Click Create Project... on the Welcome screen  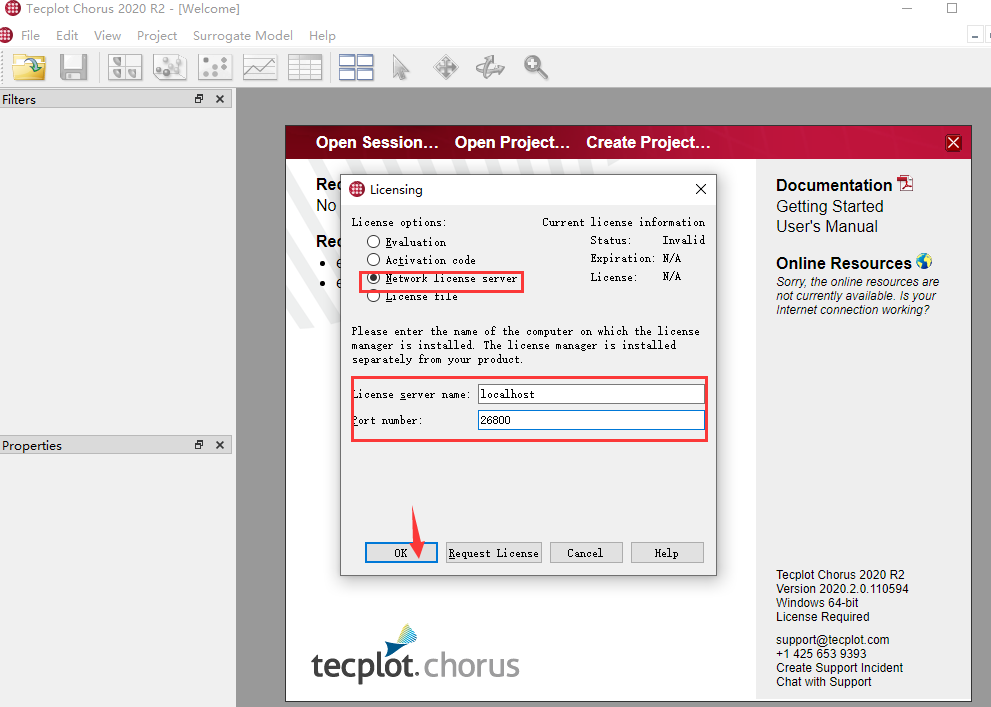648,142
